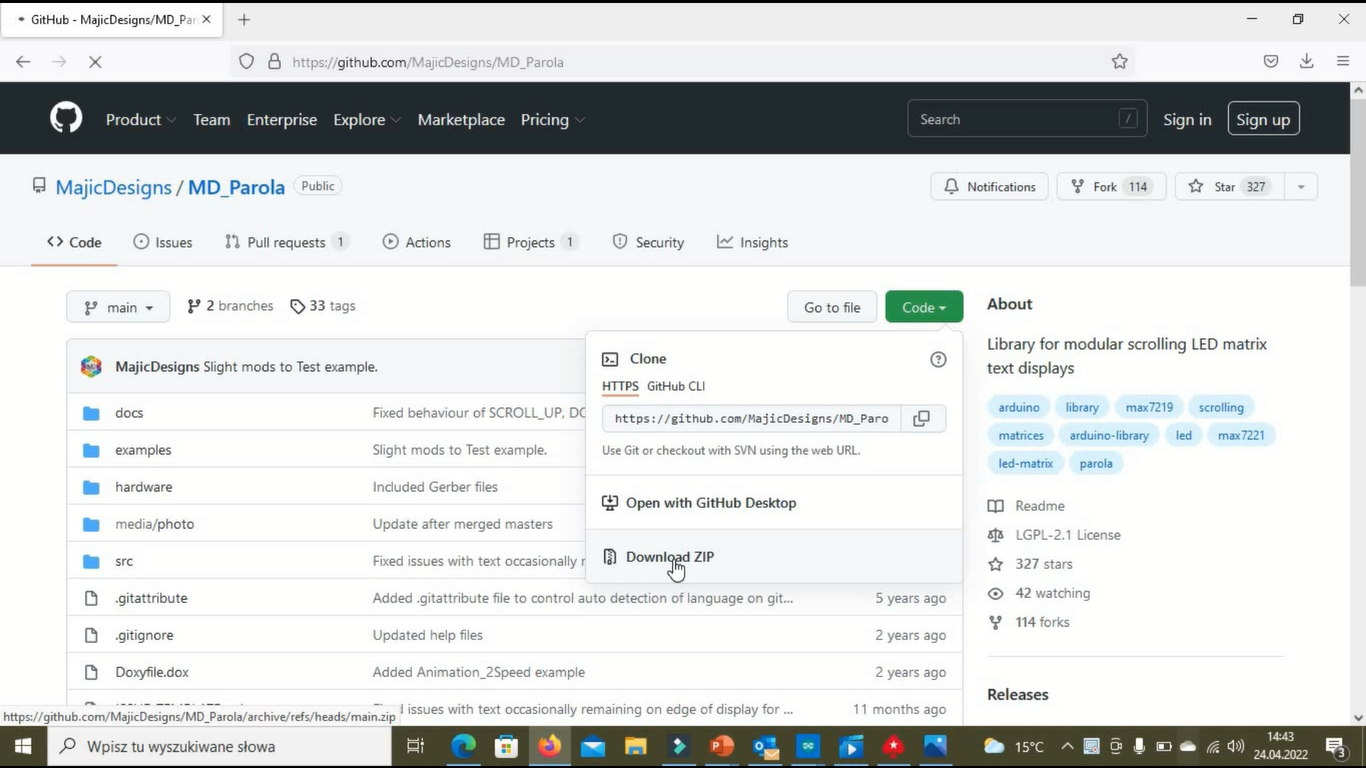This screenshot has height=768, width=1366.
Task: Open the media/photo folder
Action: (x=155, y=524)
